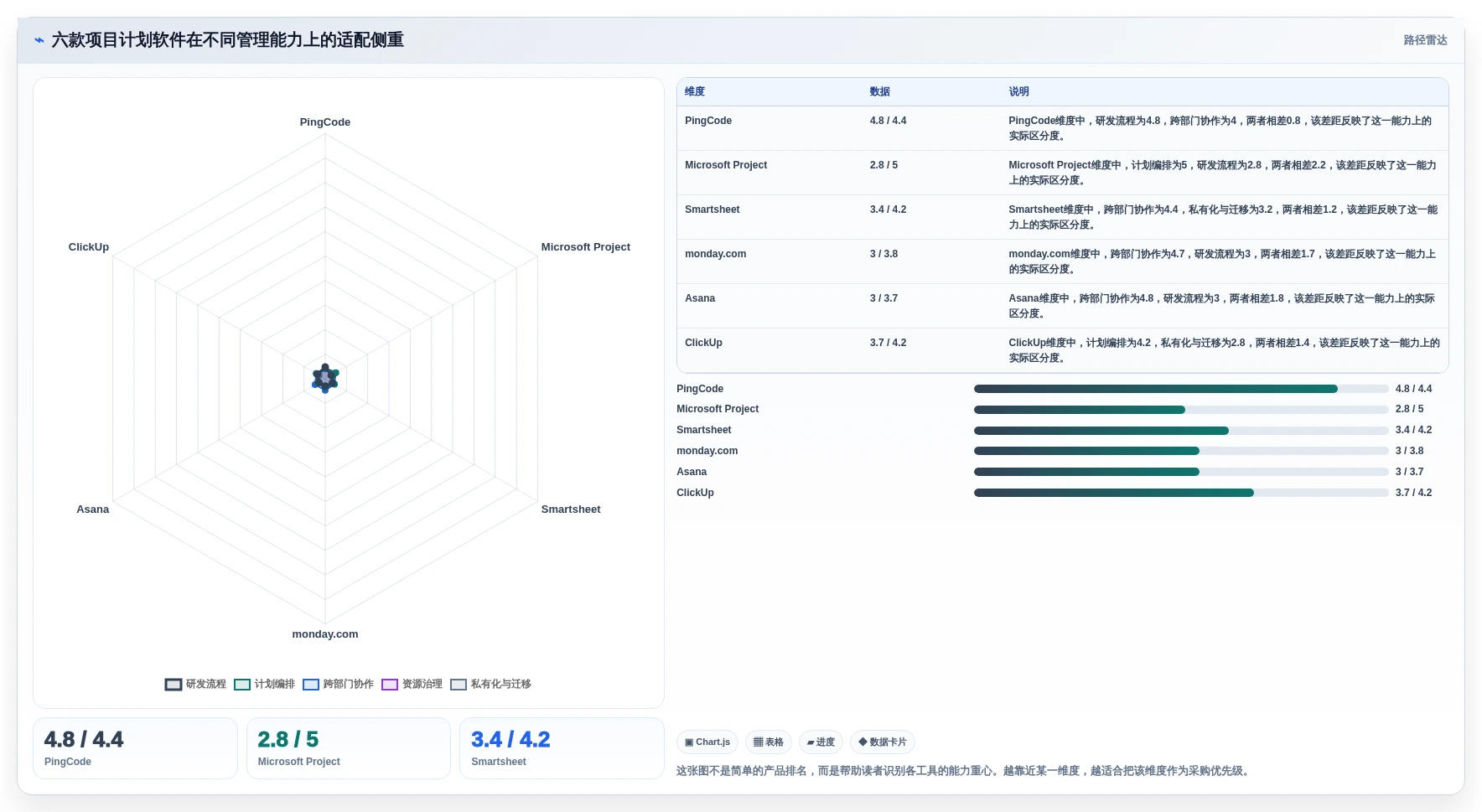Click the chart title 六款项目计划软件

pos(227,40)
